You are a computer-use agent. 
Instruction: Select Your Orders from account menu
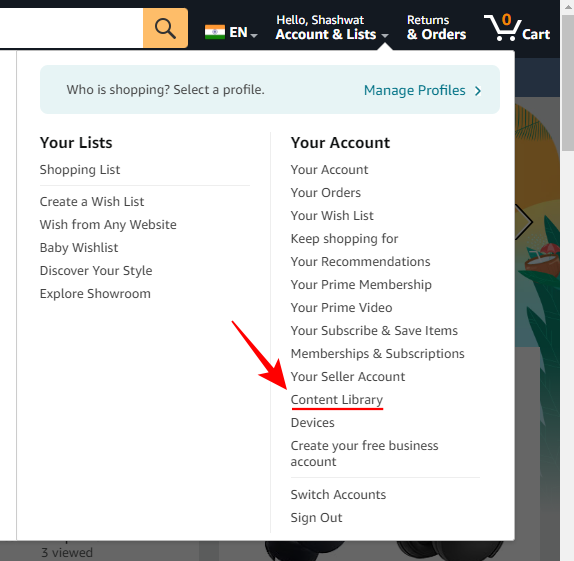point(325,193)
